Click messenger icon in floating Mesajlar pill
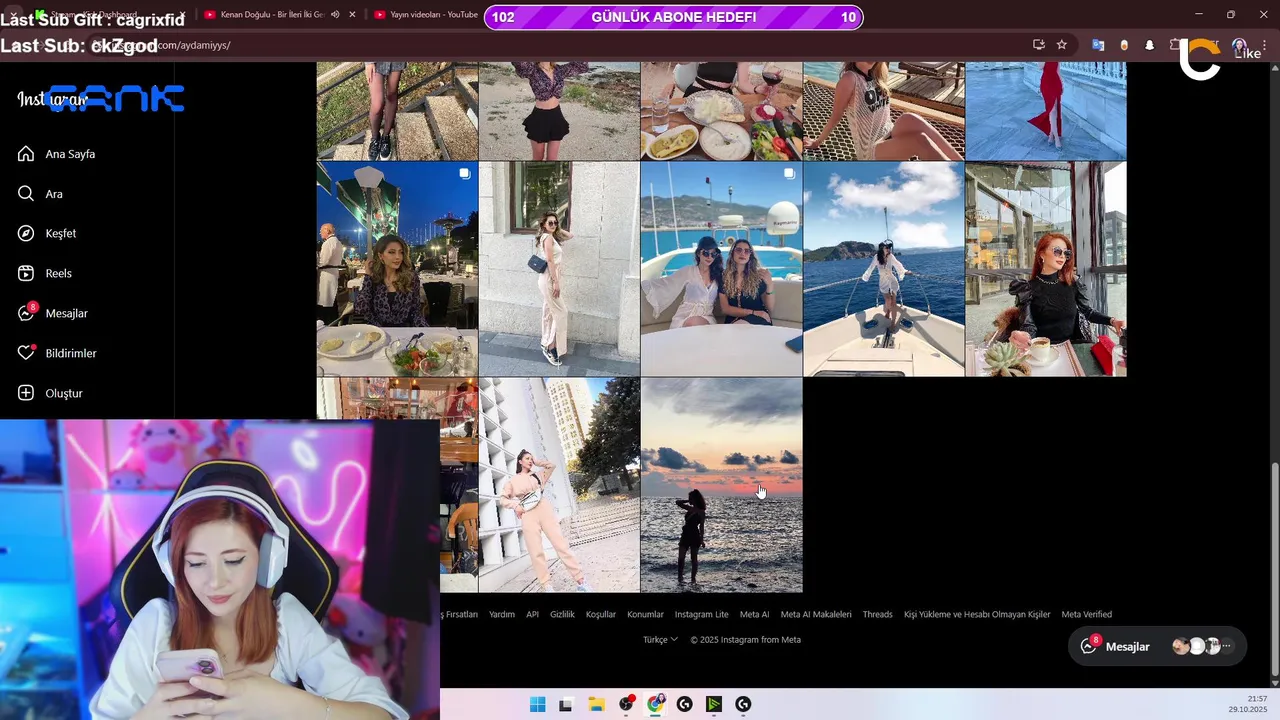Image resolution: width=1280 pixels, height=720 pixels. pos(1088,647)
